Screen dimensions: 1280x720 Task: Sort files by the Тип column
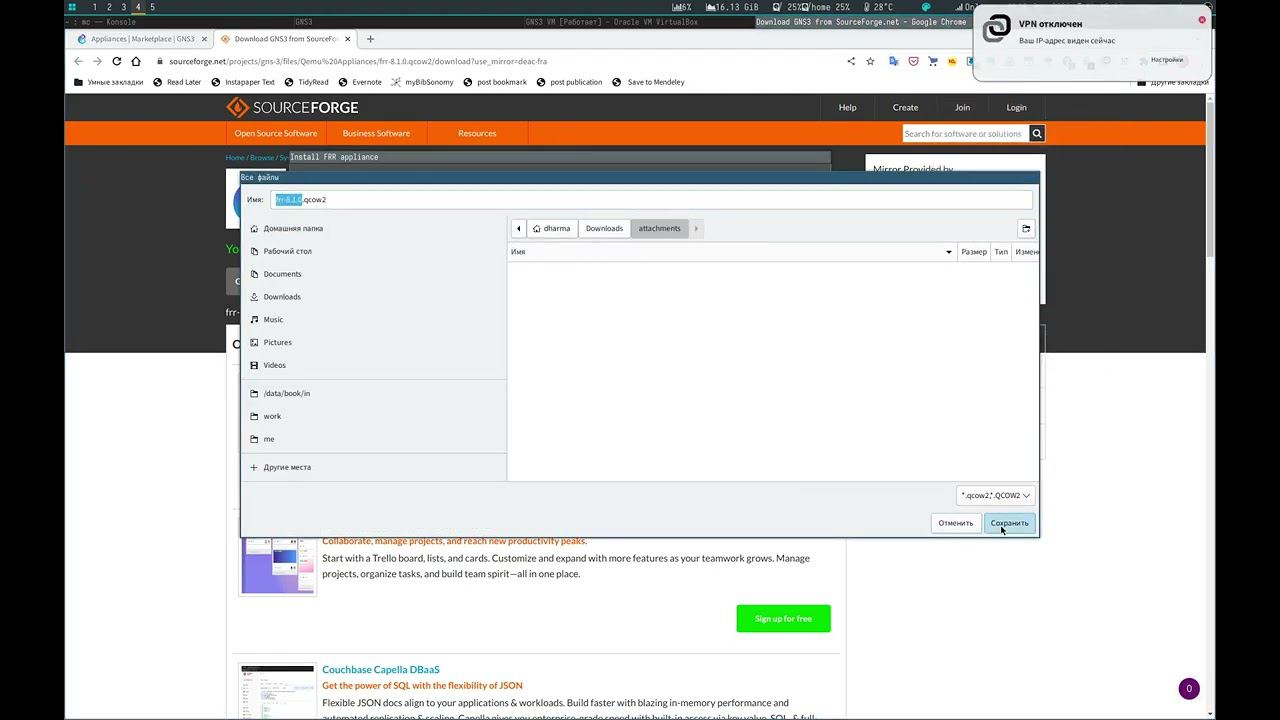[1001, 252]
